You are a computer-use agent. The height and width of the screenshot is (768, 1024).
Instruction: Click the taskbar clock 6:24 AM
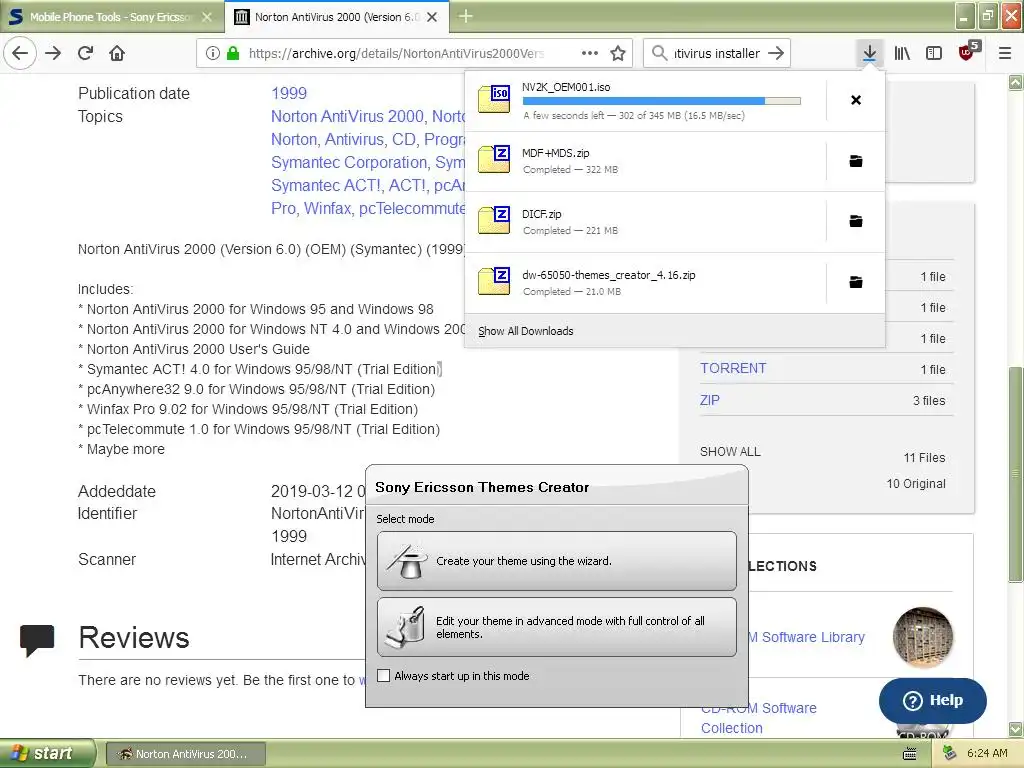987,753
